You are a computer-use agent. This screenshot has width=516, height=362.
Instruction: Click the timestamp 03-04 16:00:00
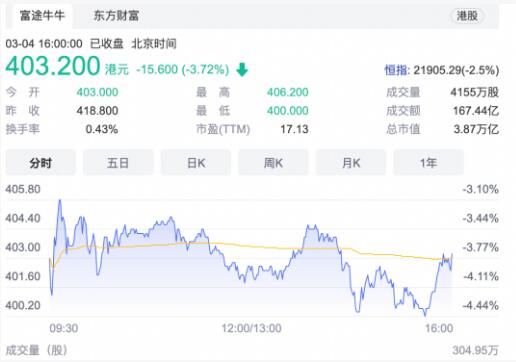tap(44, 44)
